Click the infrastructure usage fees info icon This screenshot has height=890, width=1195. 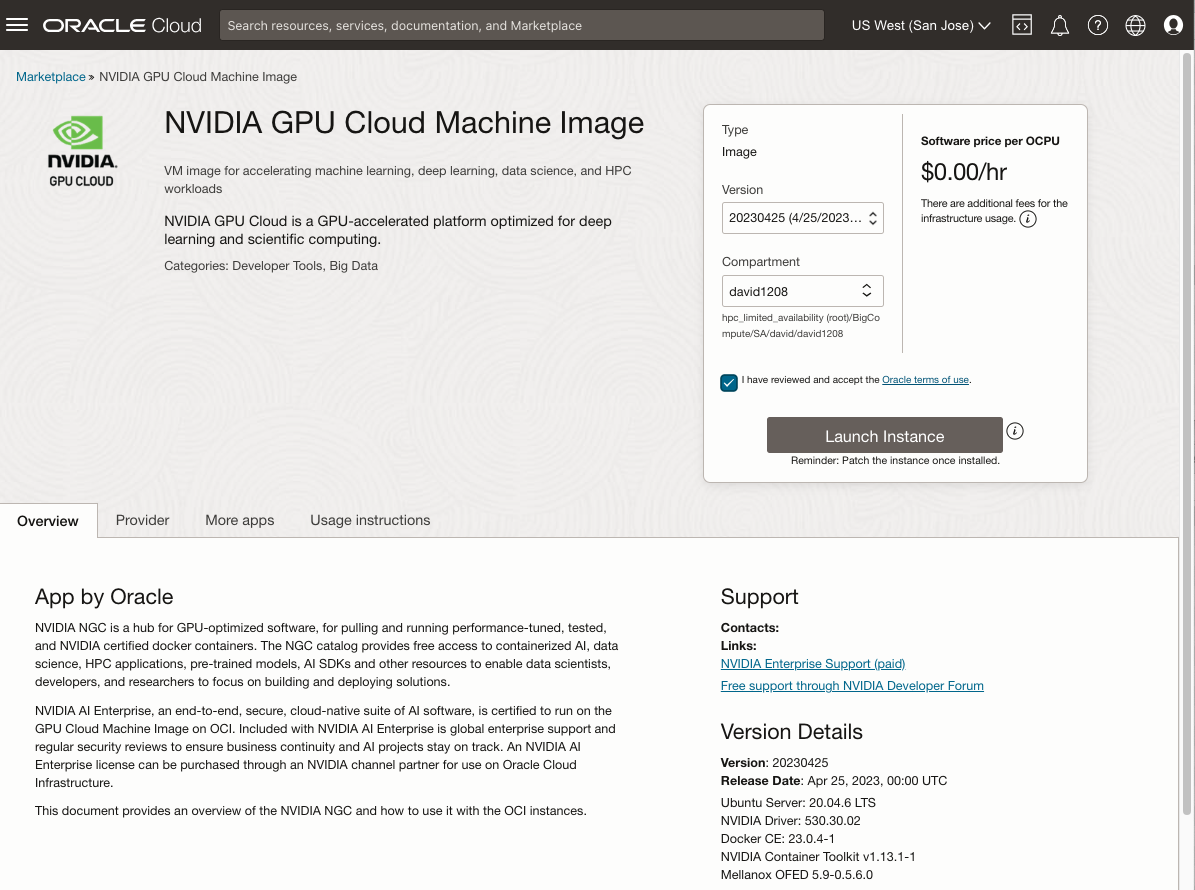1031,218
